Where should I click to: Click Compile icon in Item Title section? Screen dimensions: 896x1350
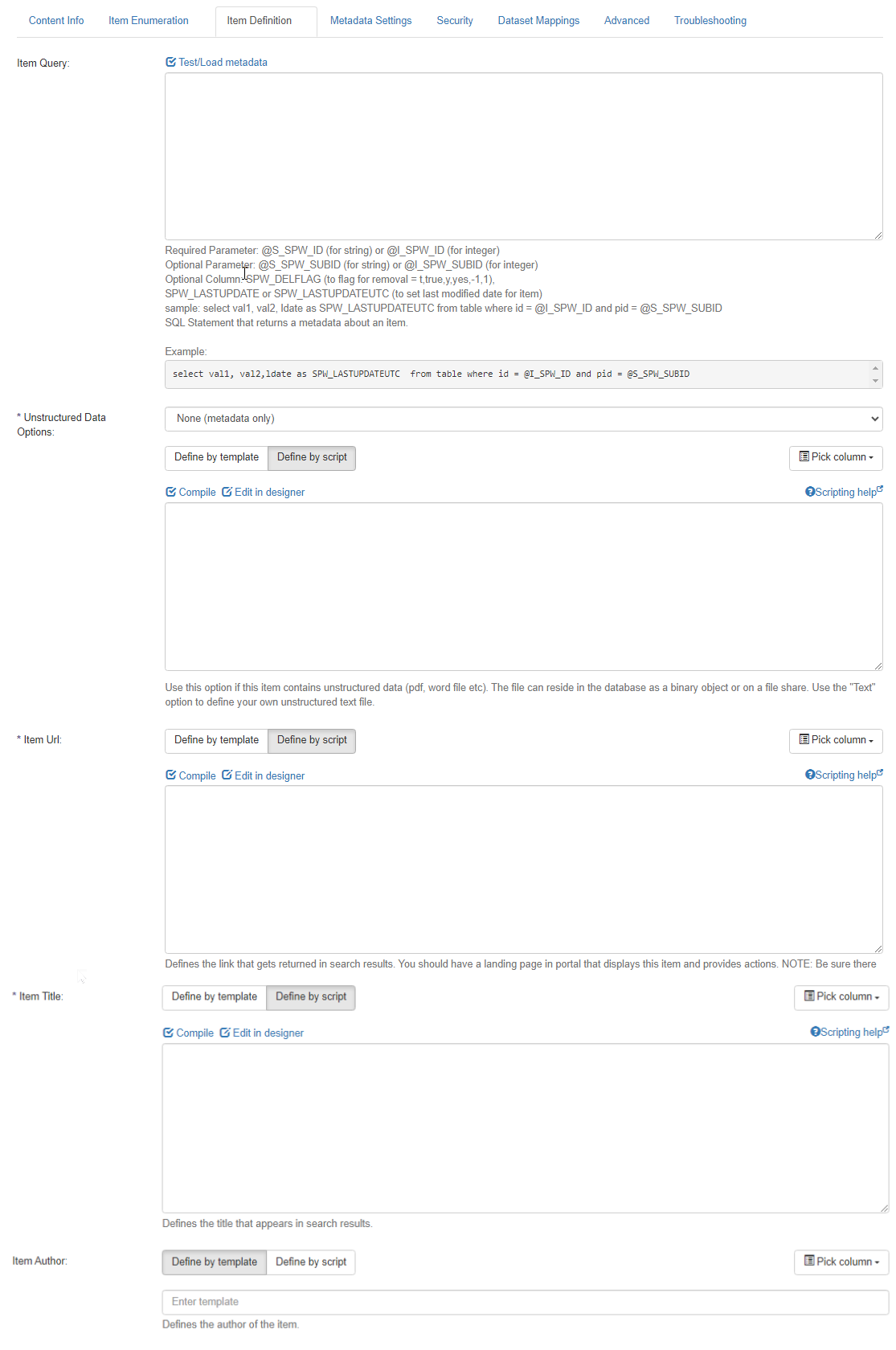point(168,1033)
